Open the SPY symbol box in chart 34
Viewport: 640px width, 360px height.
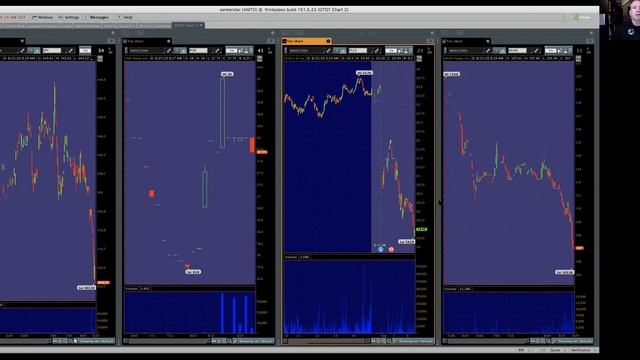(52, 51)
